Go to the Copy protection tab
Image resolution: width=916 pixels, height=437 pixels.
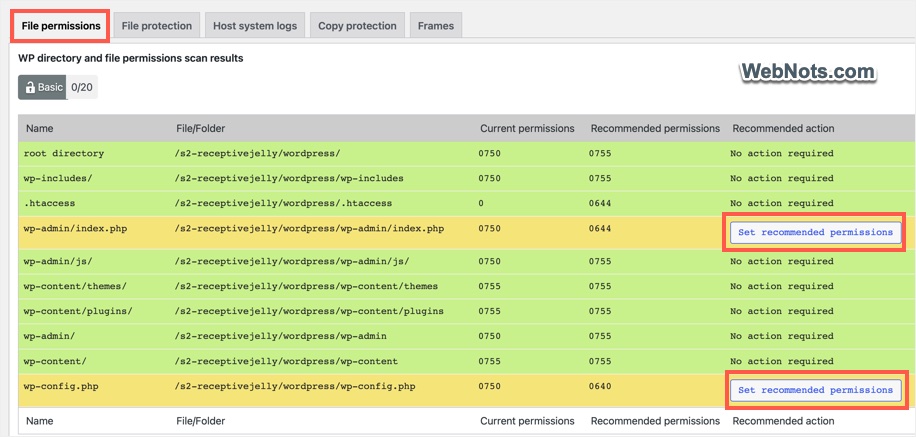click(357, 26)
